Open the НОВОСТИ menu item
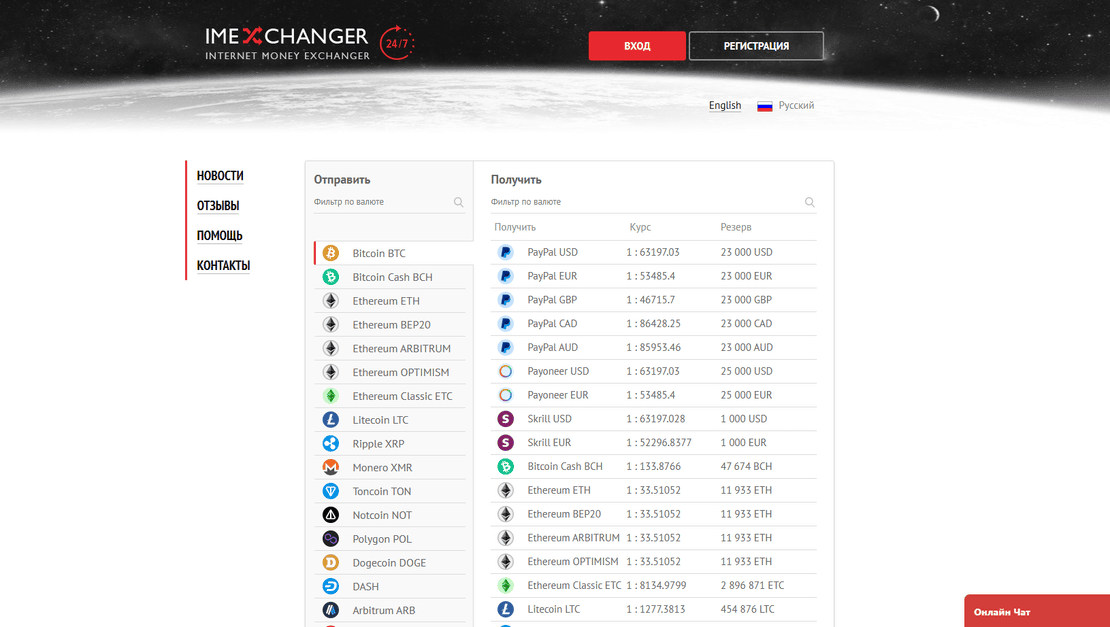 click(x=220, y=176)
